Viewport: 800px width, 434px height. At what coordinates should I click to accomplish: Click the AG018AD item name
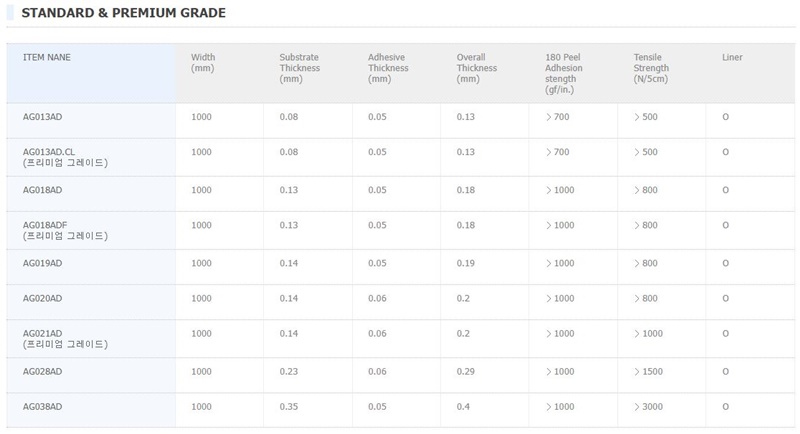click(x=43, y=190)
